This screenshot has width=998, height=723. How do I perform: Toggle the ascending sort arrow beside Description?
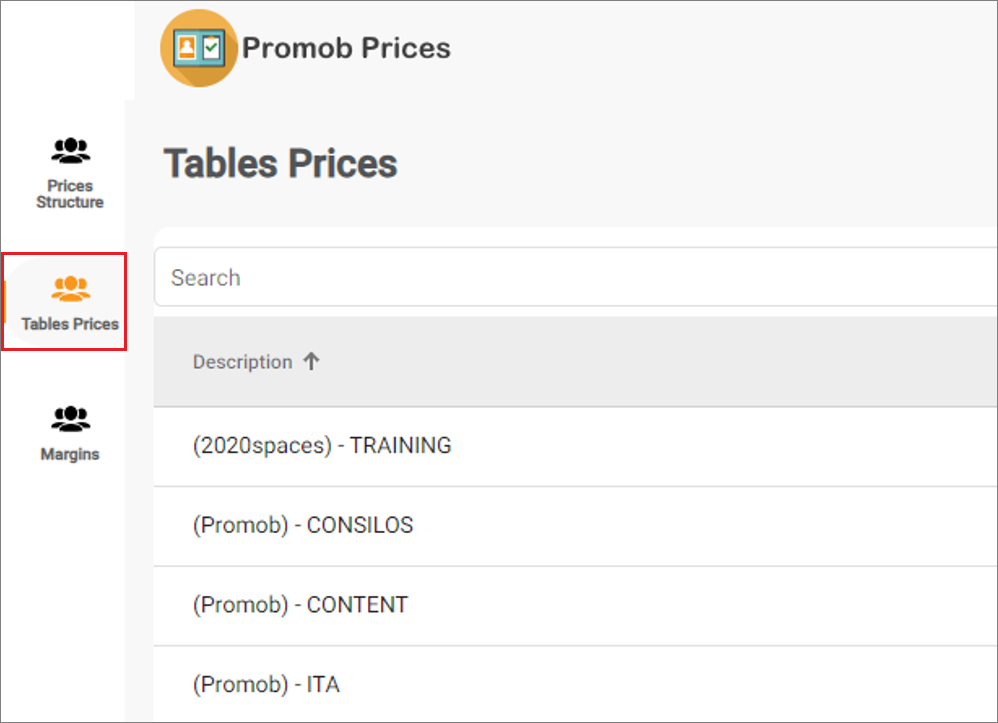point(311,362)
